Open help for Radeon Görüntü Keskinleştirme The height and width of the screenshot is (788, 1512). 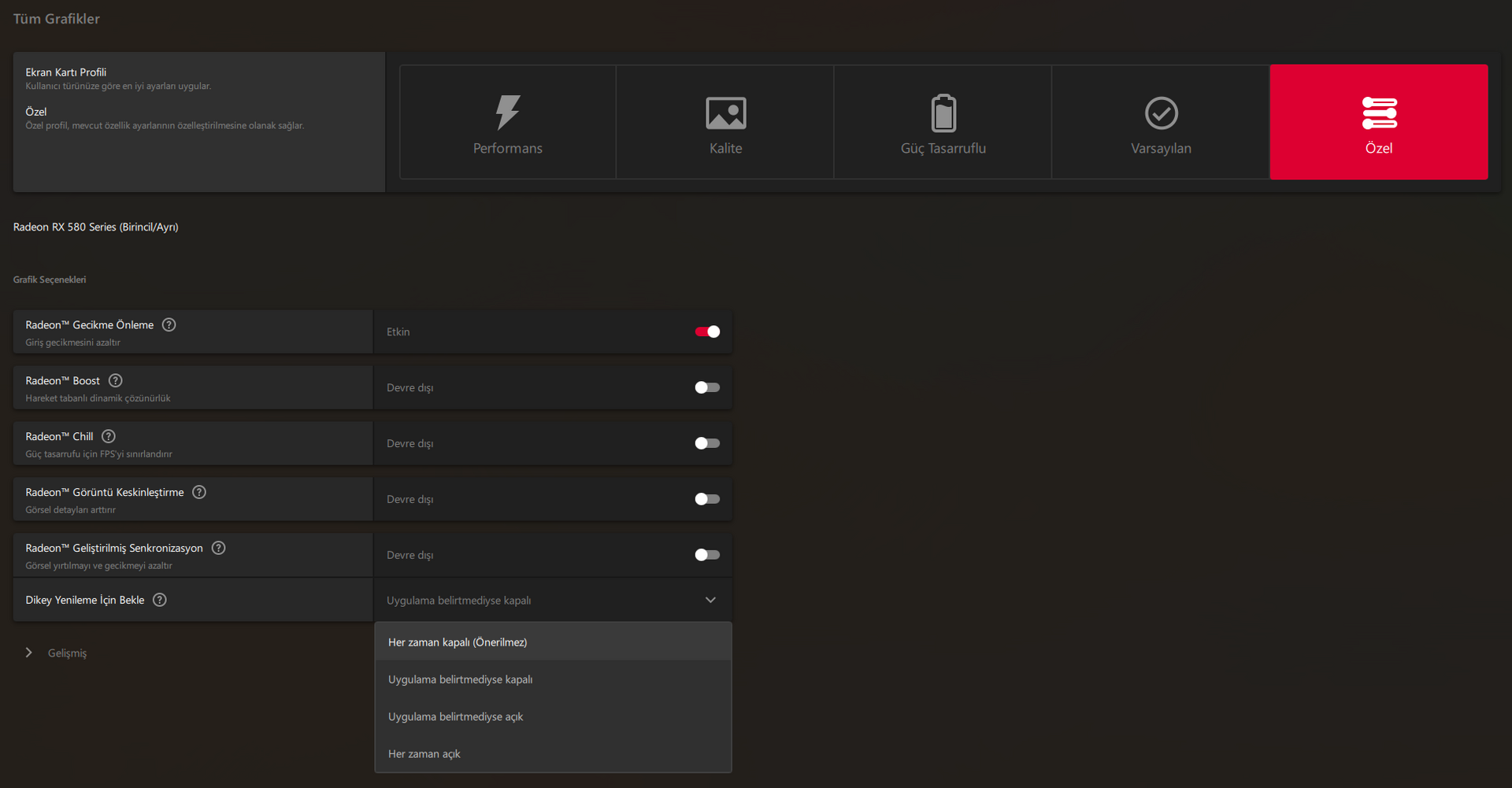point(199,493)
